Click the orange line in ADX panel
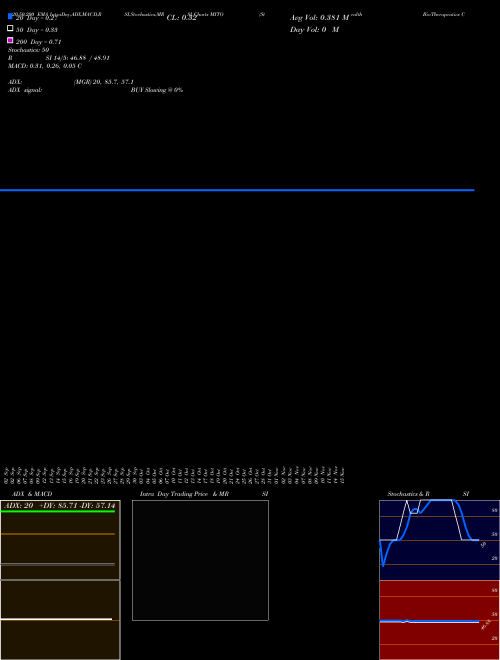 pos(58,534)
